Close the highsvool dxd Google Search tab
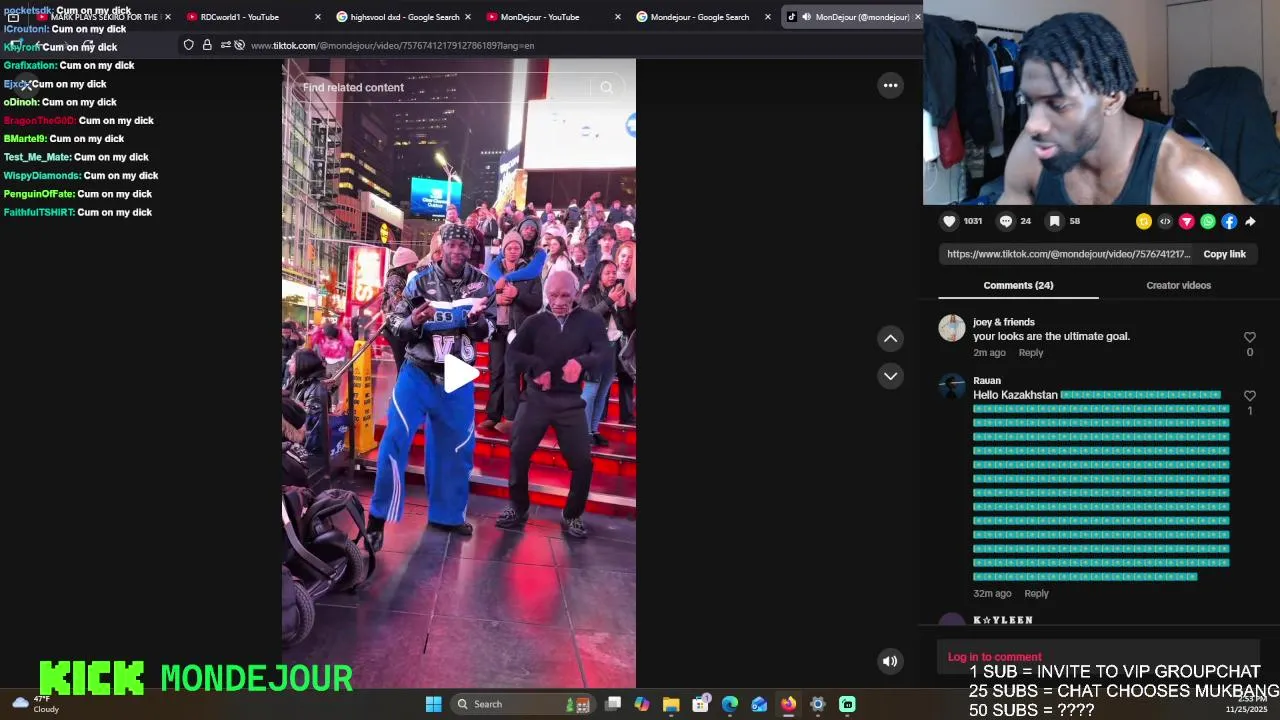 click(x=467, y=17)
